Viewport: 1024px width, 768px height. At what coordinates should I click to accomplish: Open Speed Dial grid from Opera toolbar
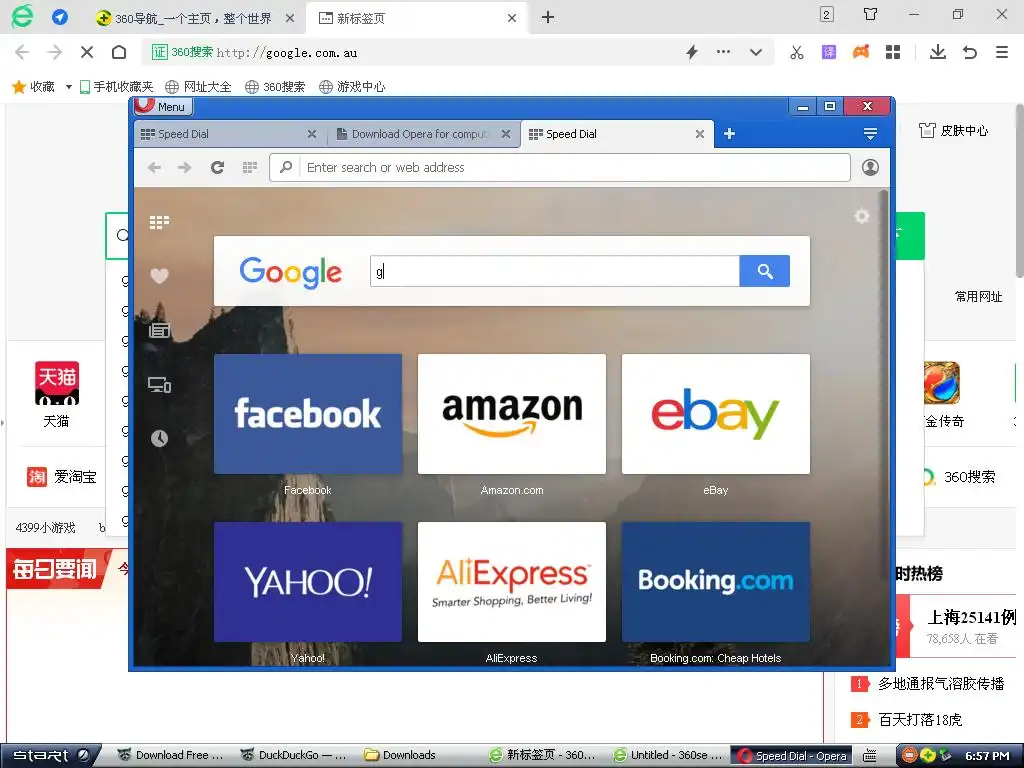(x=249, y=168)
